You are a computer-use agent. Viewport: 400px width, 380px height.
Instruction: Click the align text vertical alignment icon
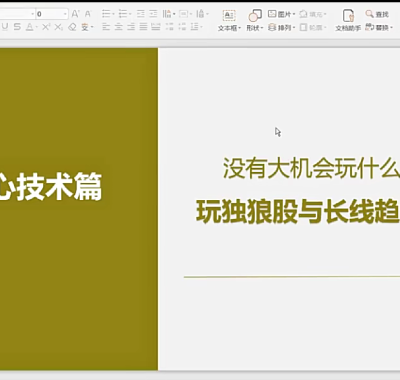(x=183, y=14)
